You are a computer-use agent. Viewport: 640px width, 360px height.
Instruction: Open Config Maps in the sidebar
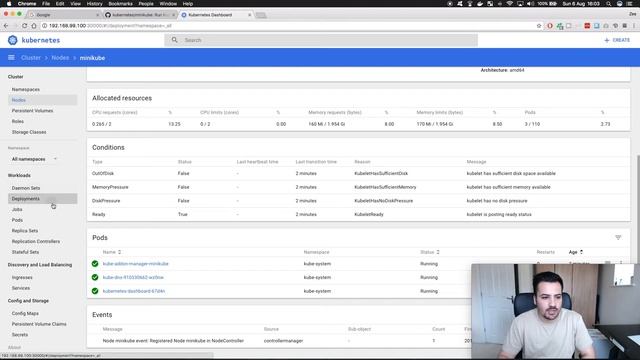(25, 313)
